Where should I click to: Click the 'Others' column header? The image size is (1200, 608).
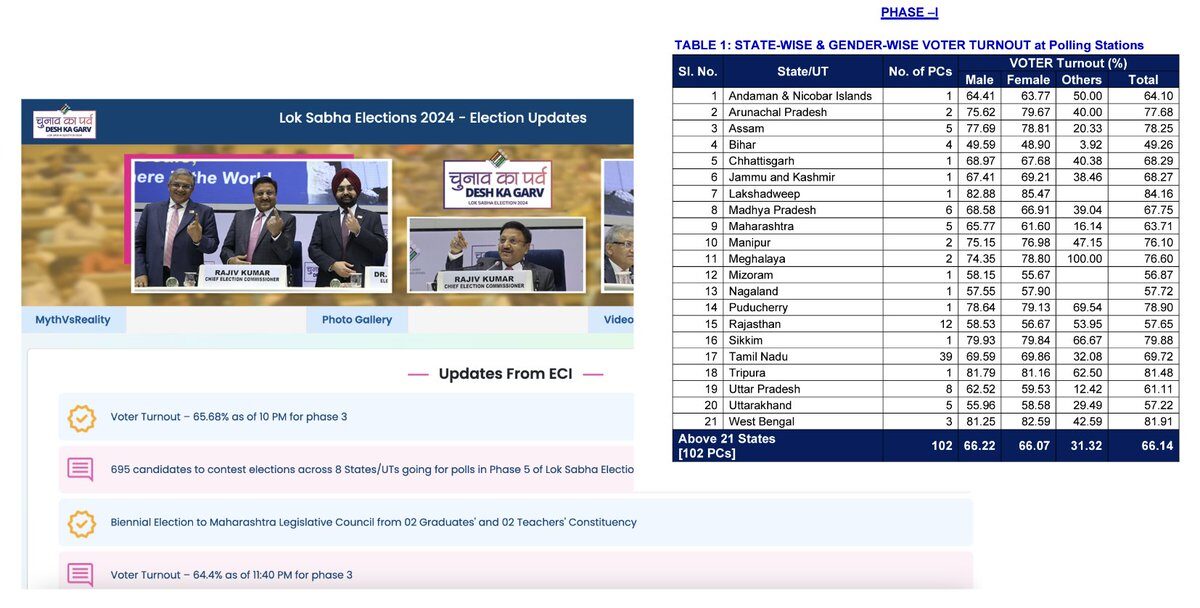tap(1081, 80)
